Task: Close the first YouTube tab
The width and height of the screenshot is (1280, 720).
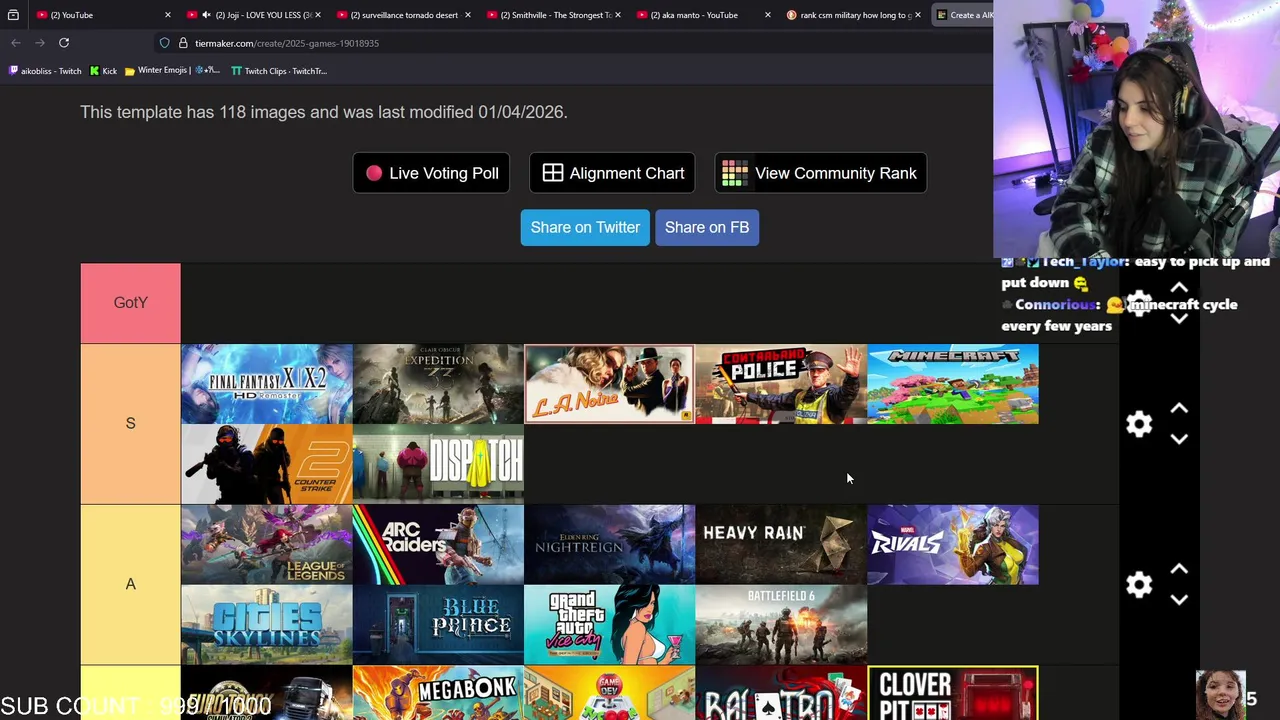Action: click(x=167, y=15)
